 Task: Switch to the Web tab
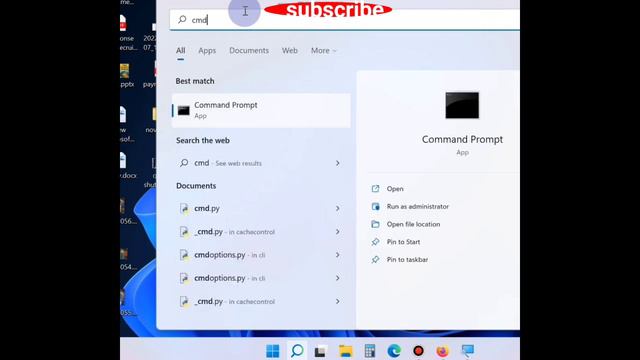point(289,50)
